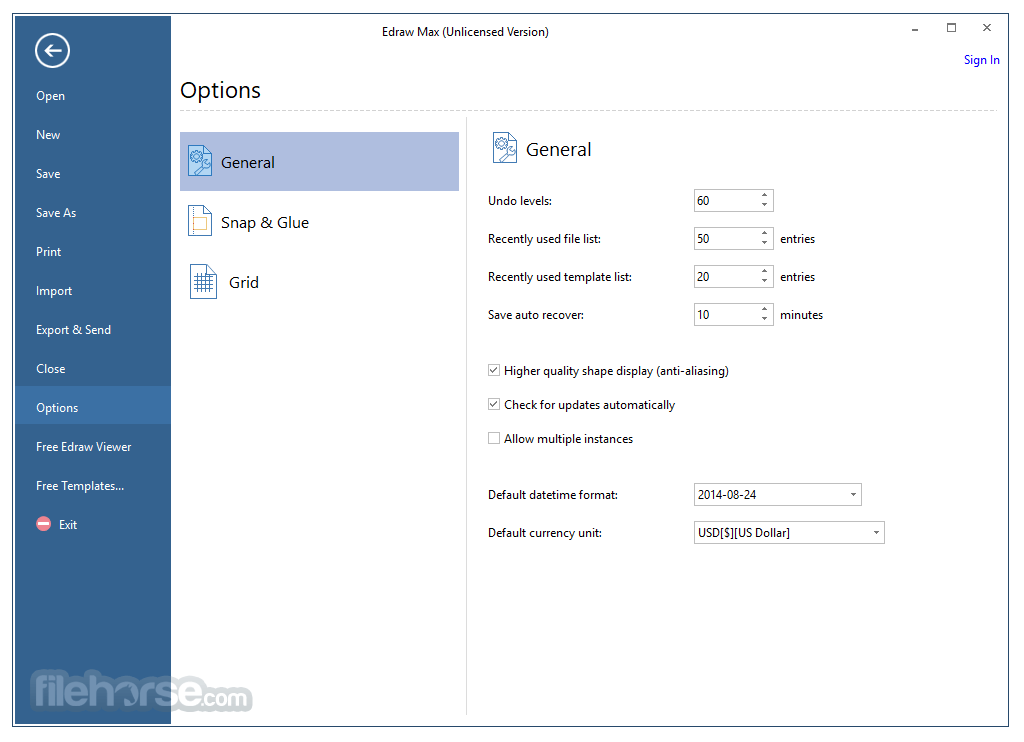Click the red Exit icon
The image size is (1024, 742).
[x=44, y=524]
